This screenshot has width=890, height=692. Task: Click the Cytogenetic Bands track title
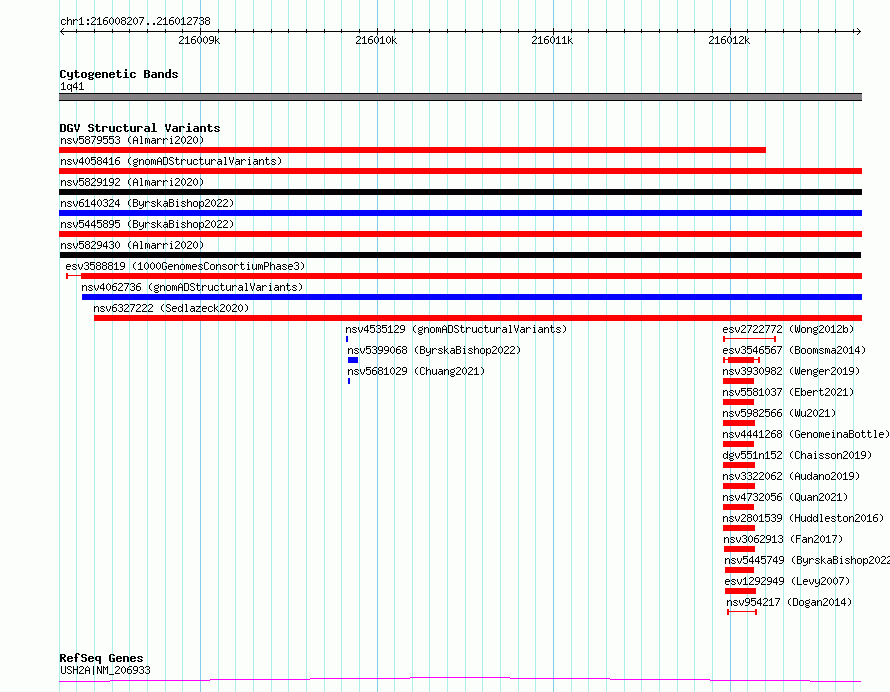tap(119, 74)
